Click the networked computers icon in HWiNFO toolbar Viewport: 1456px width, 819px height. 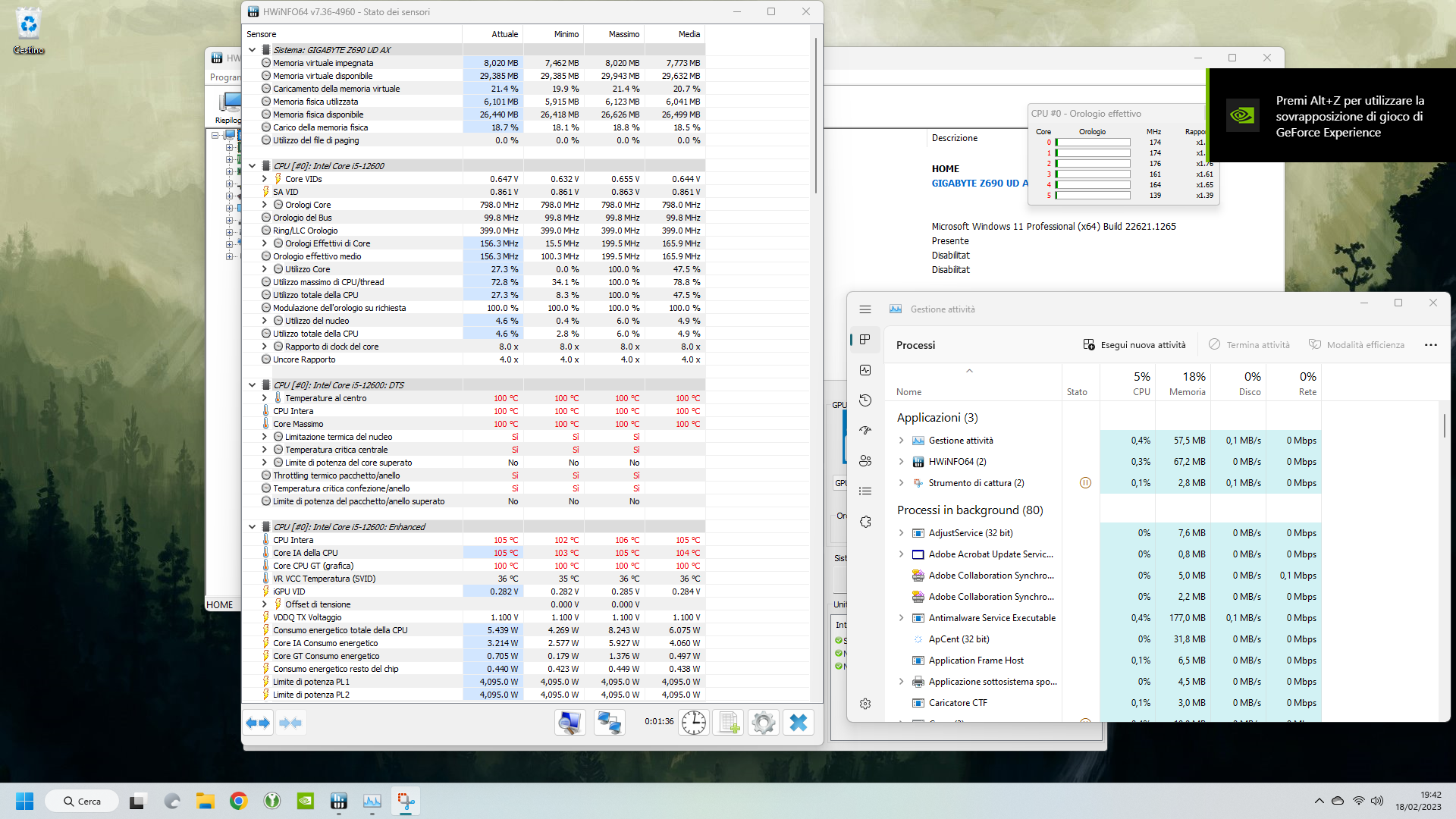coord(609,723)
